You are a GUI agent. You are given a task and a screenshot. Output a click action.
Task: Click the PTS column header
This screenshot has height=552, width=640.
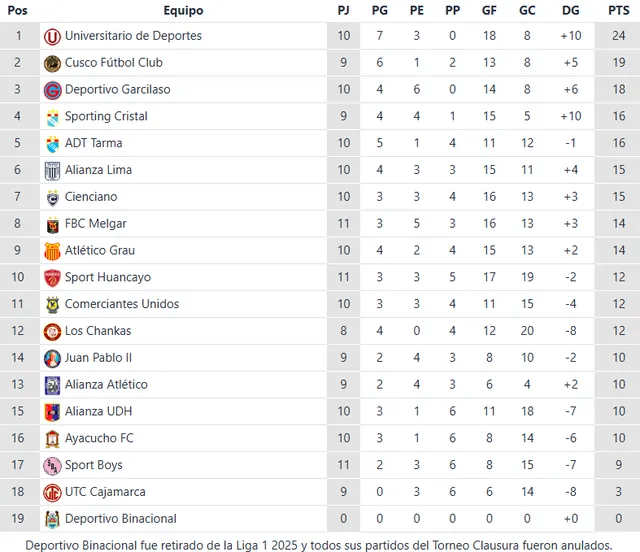pyautogui.click(x=618, y=11)
